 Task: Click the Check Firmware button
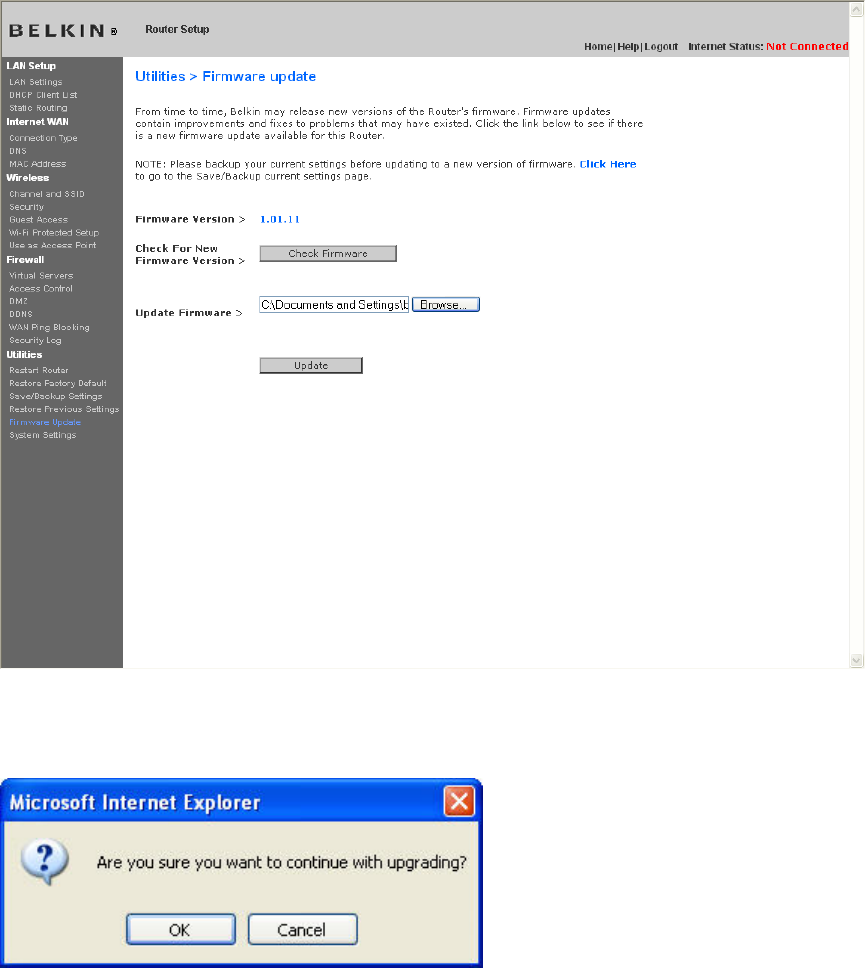(x=328, y=254)
